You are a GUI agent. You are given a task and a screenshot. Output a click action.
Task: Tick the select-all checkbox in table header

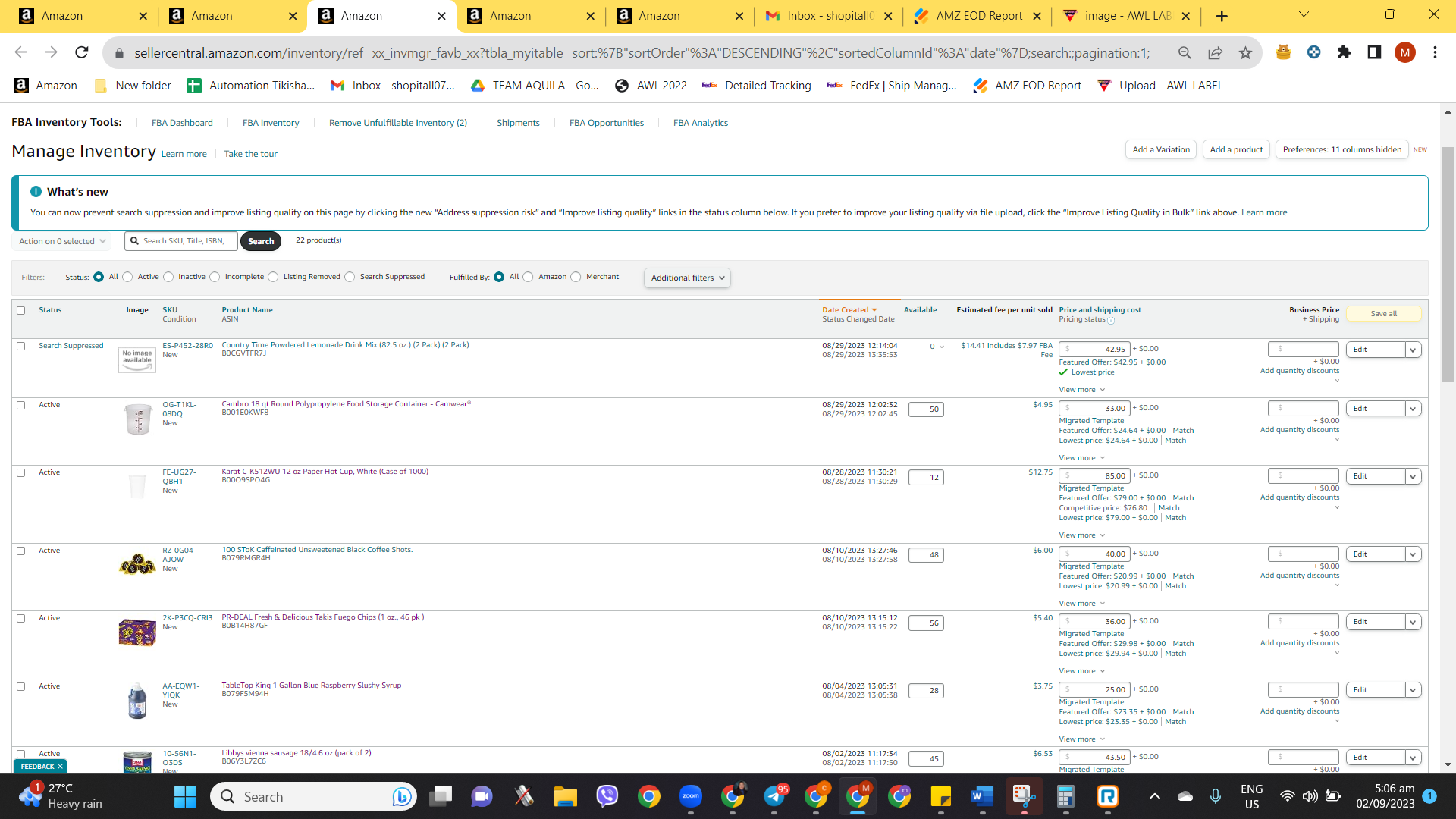[x=21, y=310]
